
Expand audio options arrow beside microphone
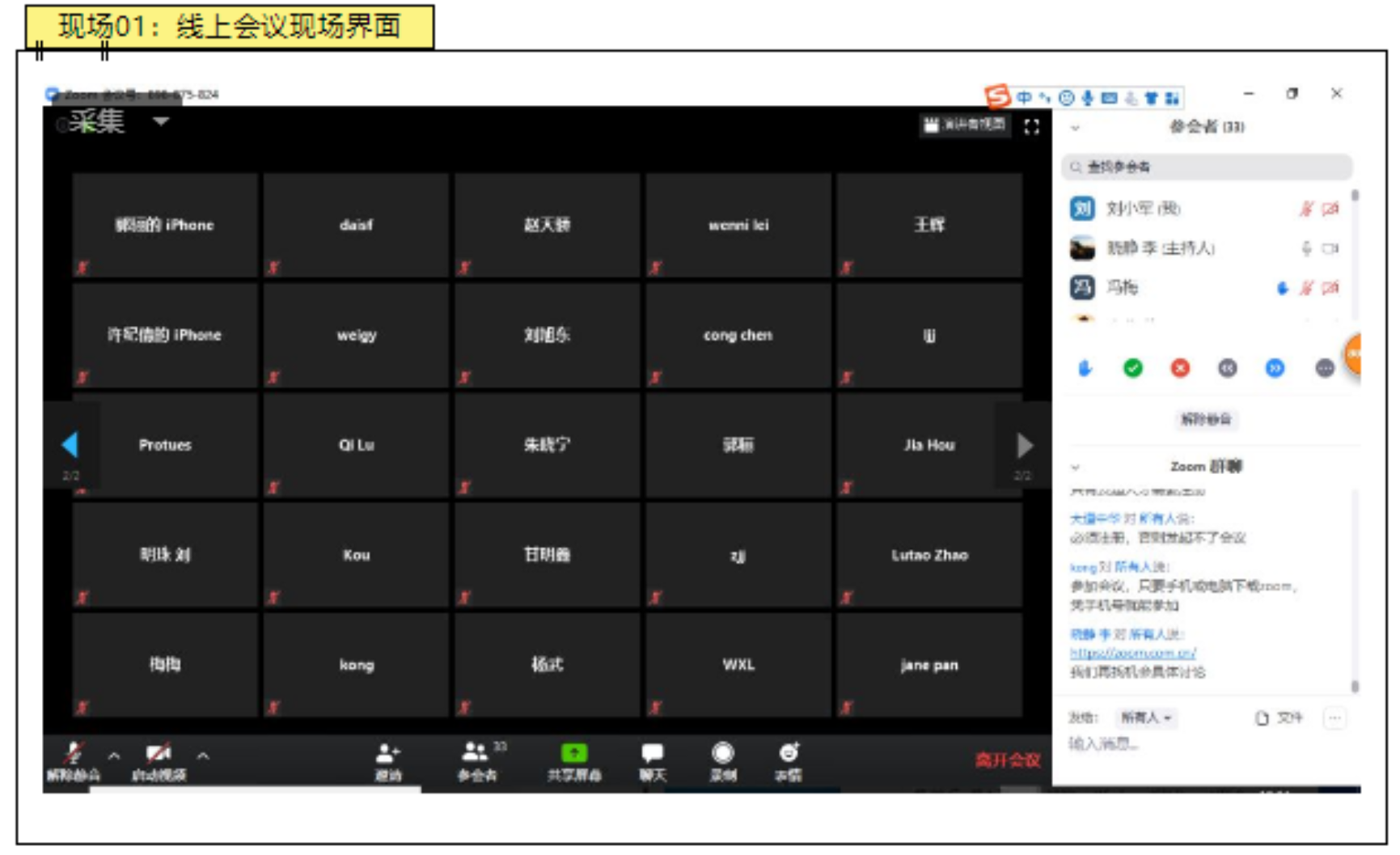tap(114, 756)
